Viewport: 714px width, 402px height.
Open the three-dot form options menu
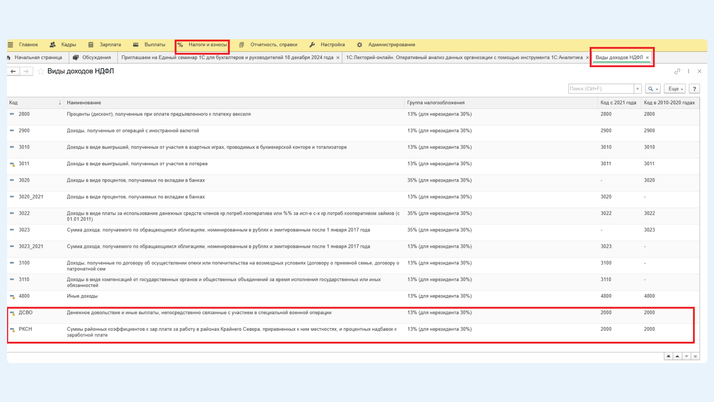point(688,71)
